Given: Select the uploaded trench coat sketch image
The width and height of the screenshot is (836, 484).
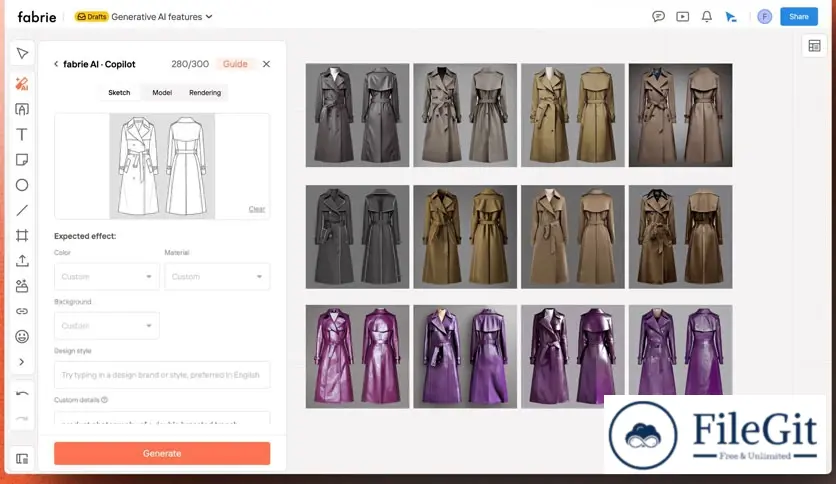Looking at the screenshot, I should [x=162, y=166].
